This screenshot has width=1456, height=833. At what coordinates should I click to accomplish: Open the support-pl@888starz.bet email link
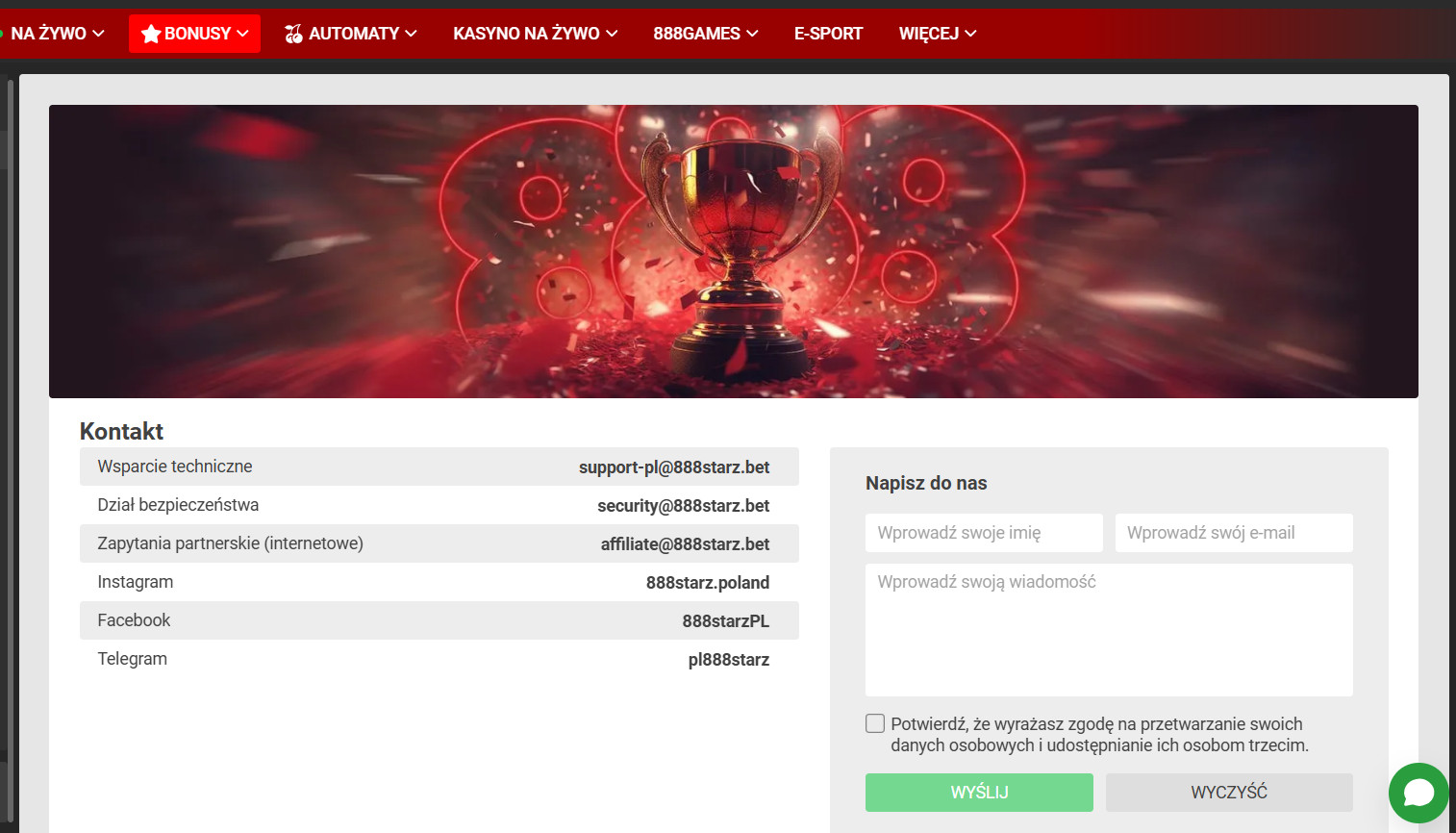674,467
